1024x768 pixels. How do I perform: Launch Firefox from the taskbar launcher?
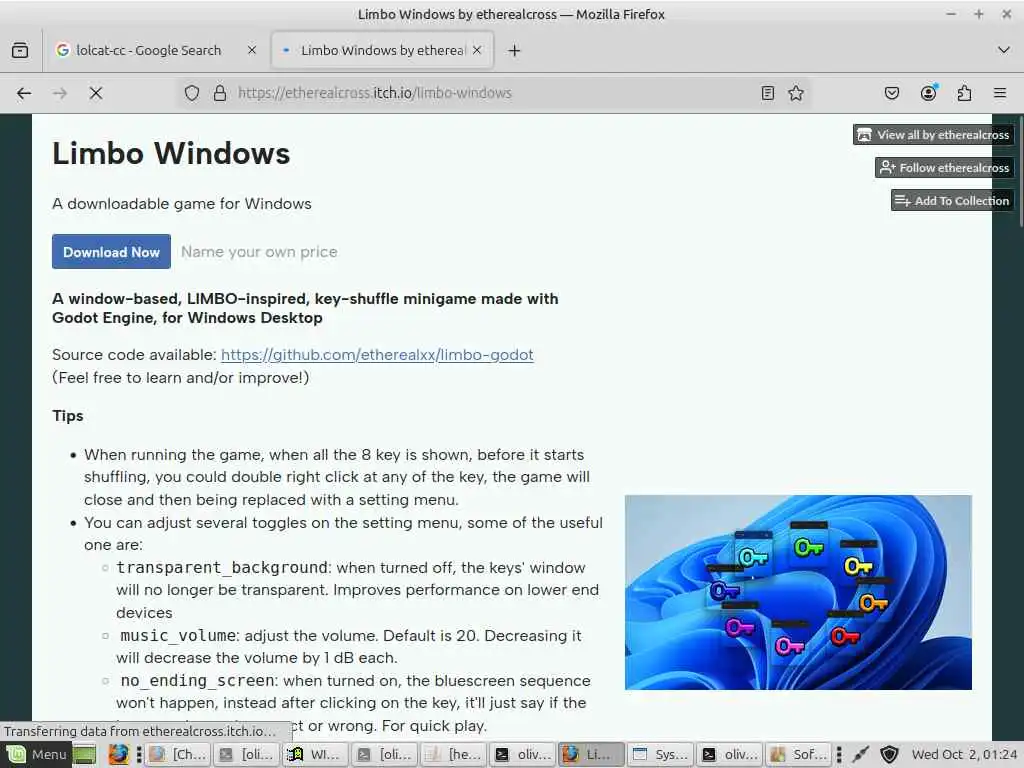[x=119, y=754]
